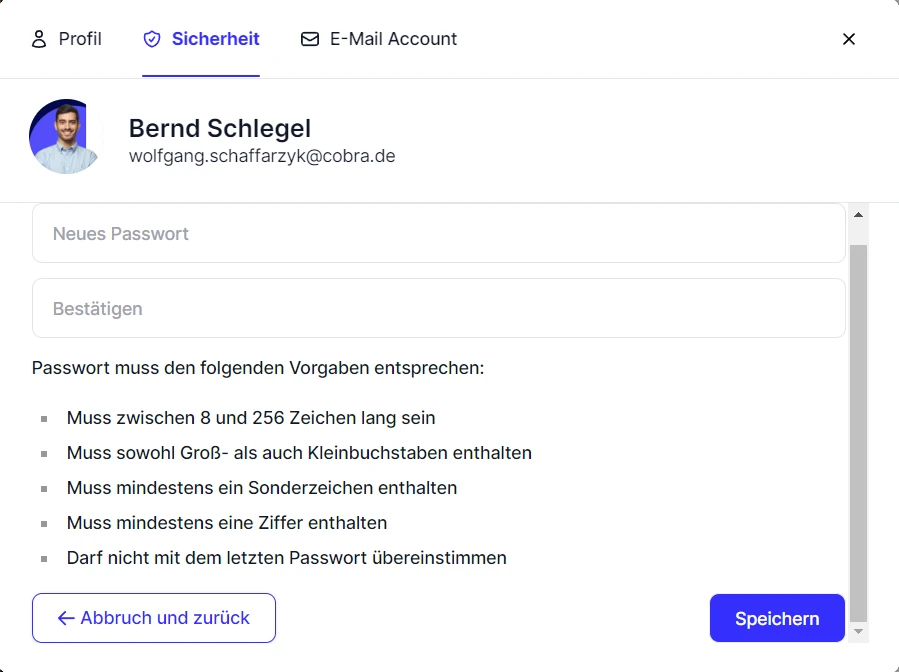Image resolution: width=899 pixels, height=672 pixels.
Task: Select the shield icon on Sicherheit tab
Action: [152, 39]
